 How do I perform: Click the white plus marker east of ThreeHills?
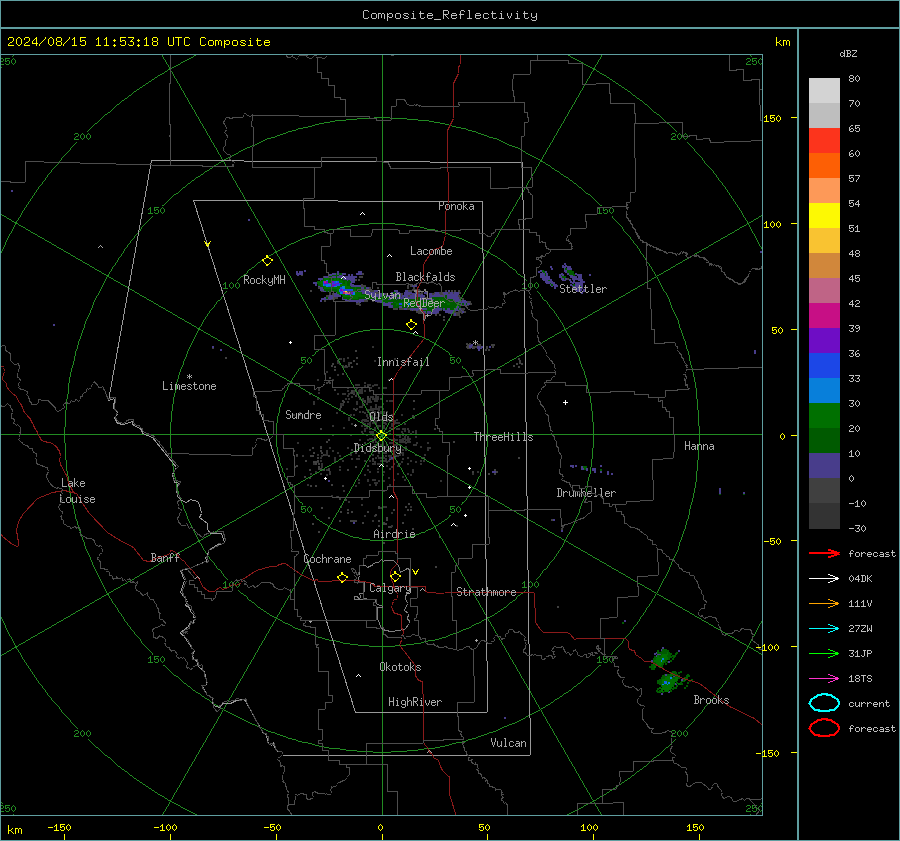[565, 402]
